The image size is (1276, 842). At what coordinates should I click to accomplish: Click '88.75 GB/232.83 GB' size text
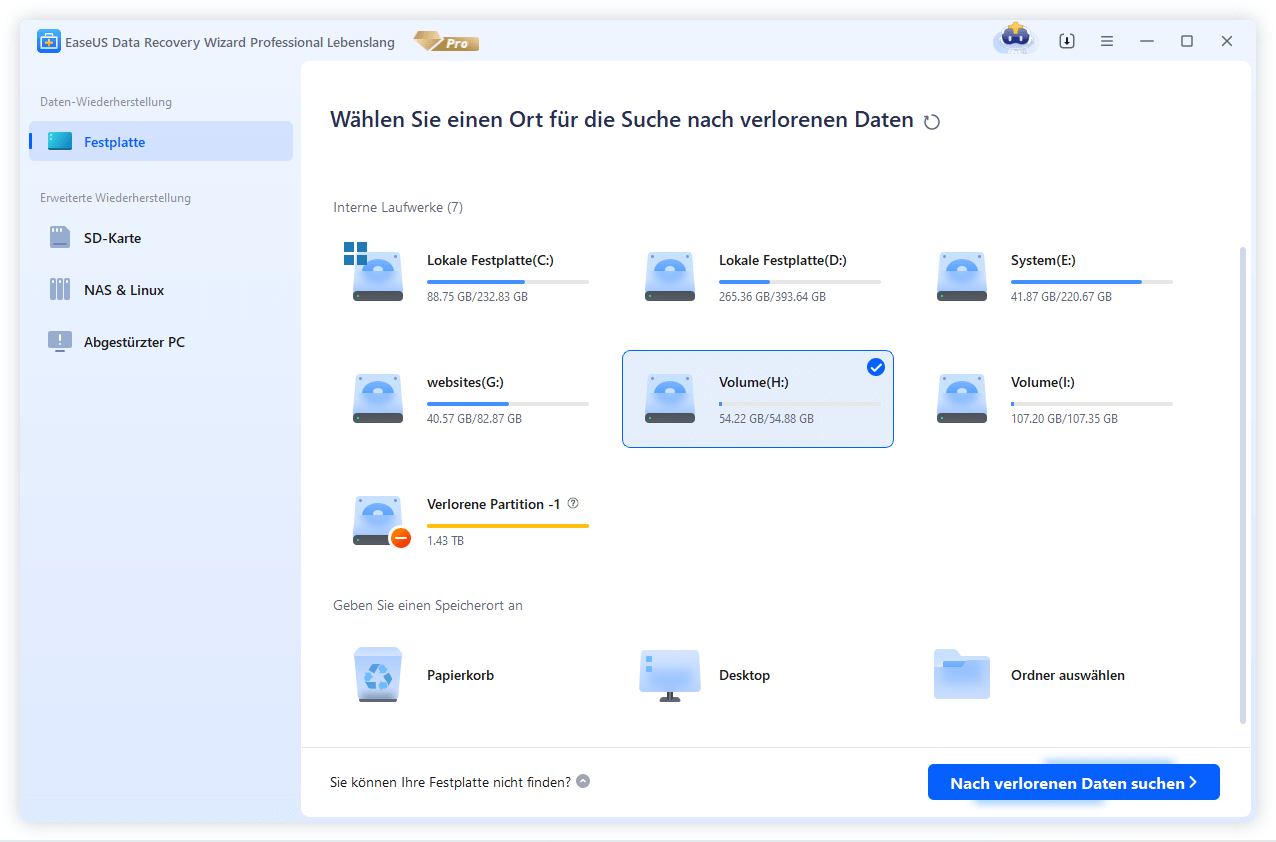(x=477, y=297)
